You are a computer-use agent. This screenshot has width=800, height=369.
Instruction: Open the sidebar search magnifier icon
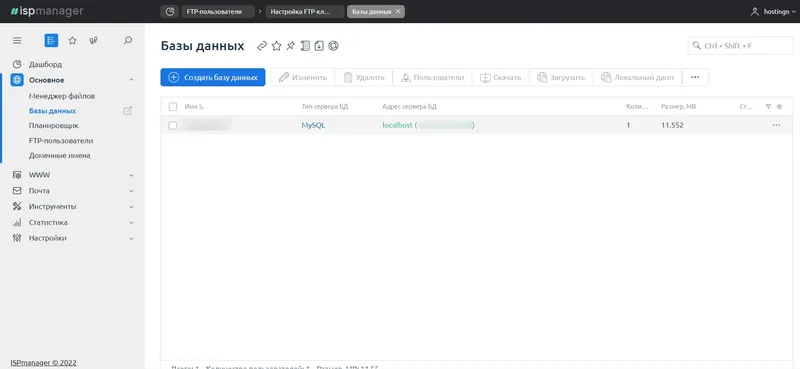128,40
